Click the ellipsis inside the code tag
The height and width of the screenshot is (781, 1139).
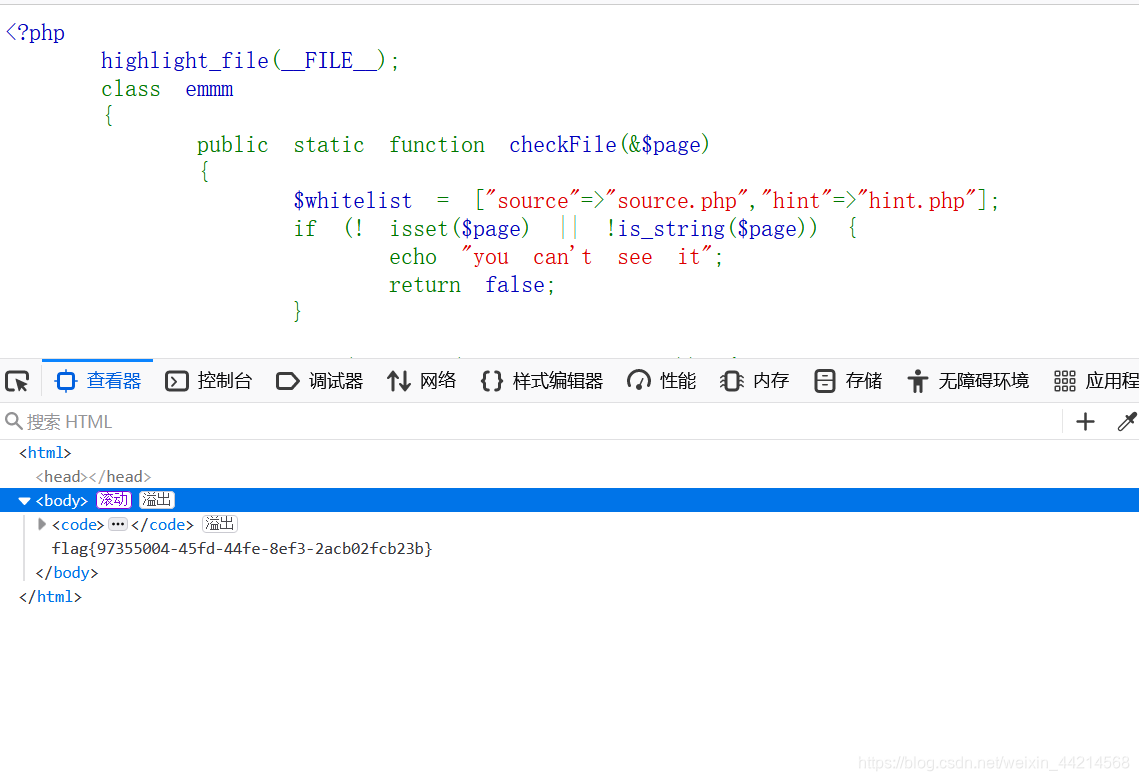click(116, 524)
